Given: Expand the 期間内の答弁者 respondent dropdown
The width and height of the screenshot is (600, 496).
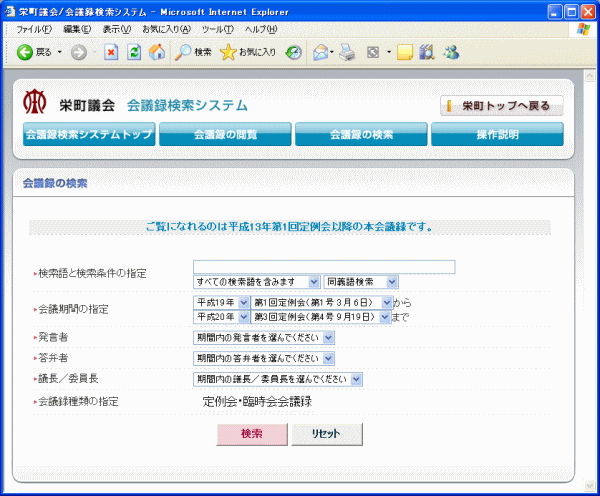Looking at the screenshot, I should click(x=264, y=359).
